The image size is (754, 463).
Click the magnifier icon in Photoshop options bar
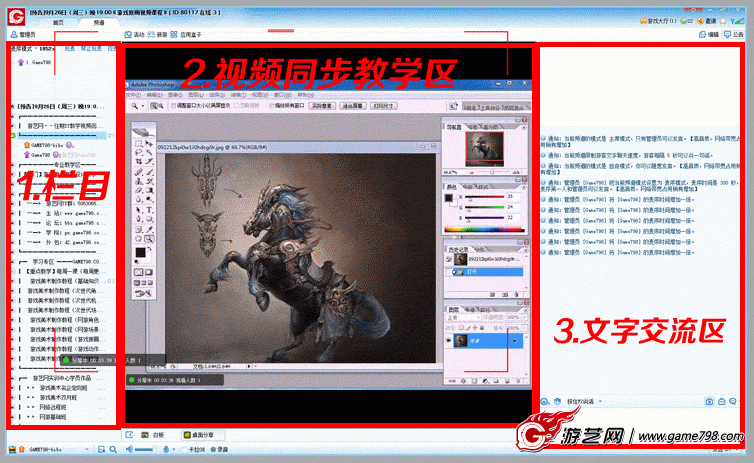click(135, 106)
